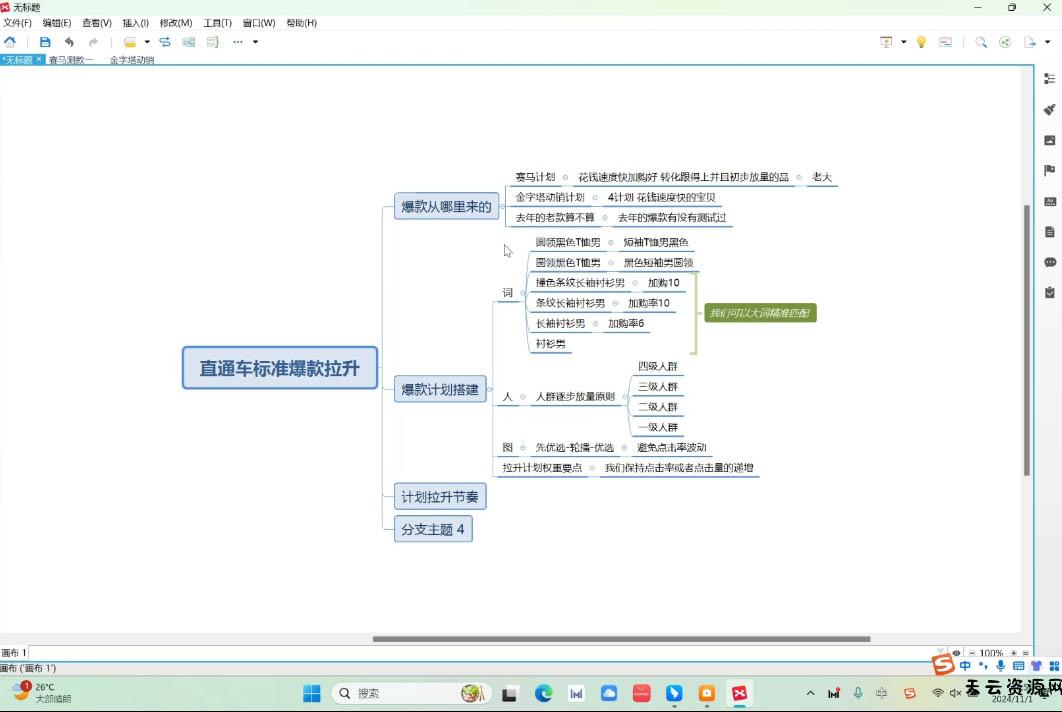1062x712 pixels.
Task: Click the Share icon in toolbar
Action: (1005, 42)
